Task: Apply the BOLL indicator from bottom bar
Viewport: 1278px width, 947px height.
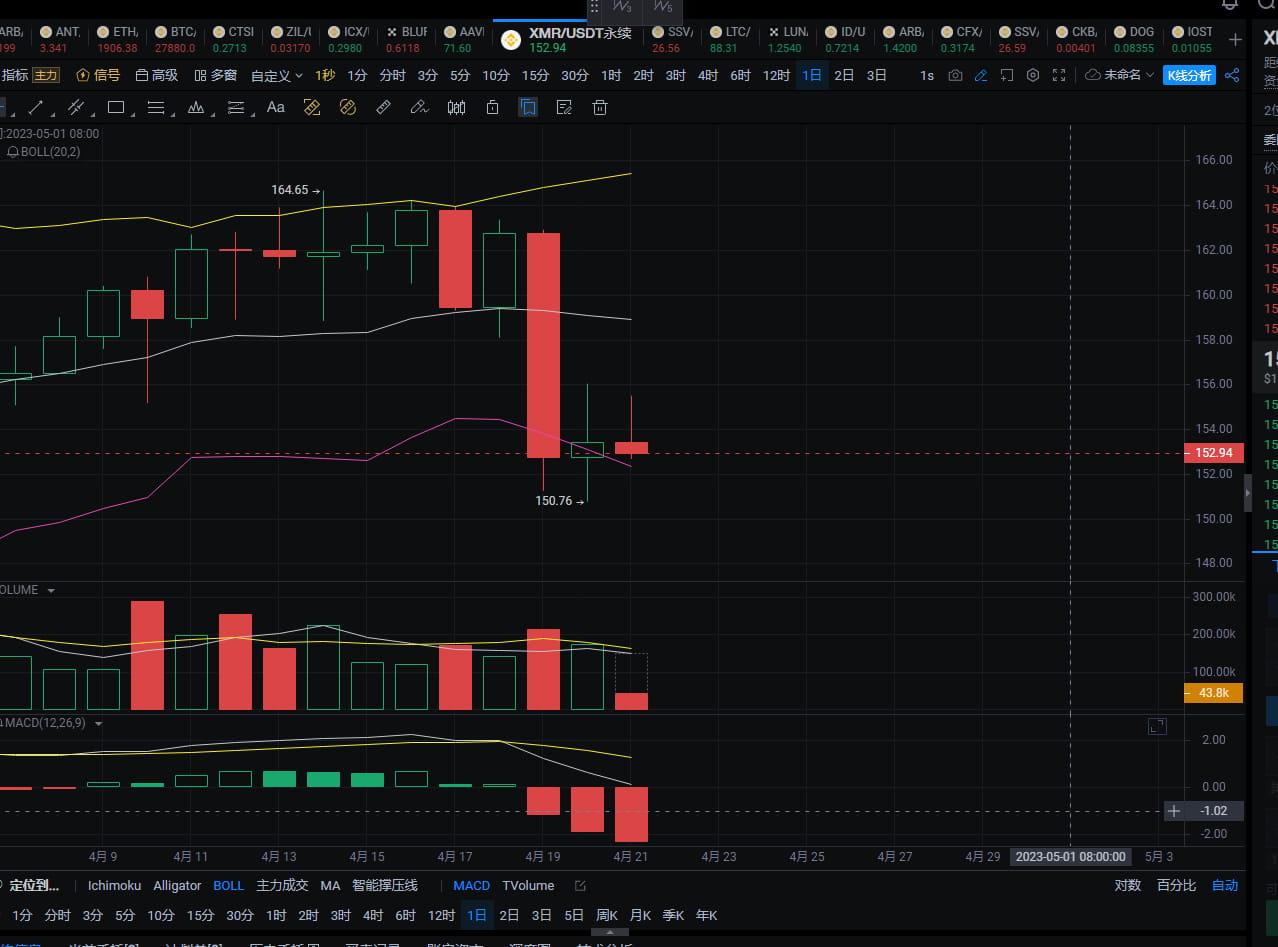Action: 228,885
